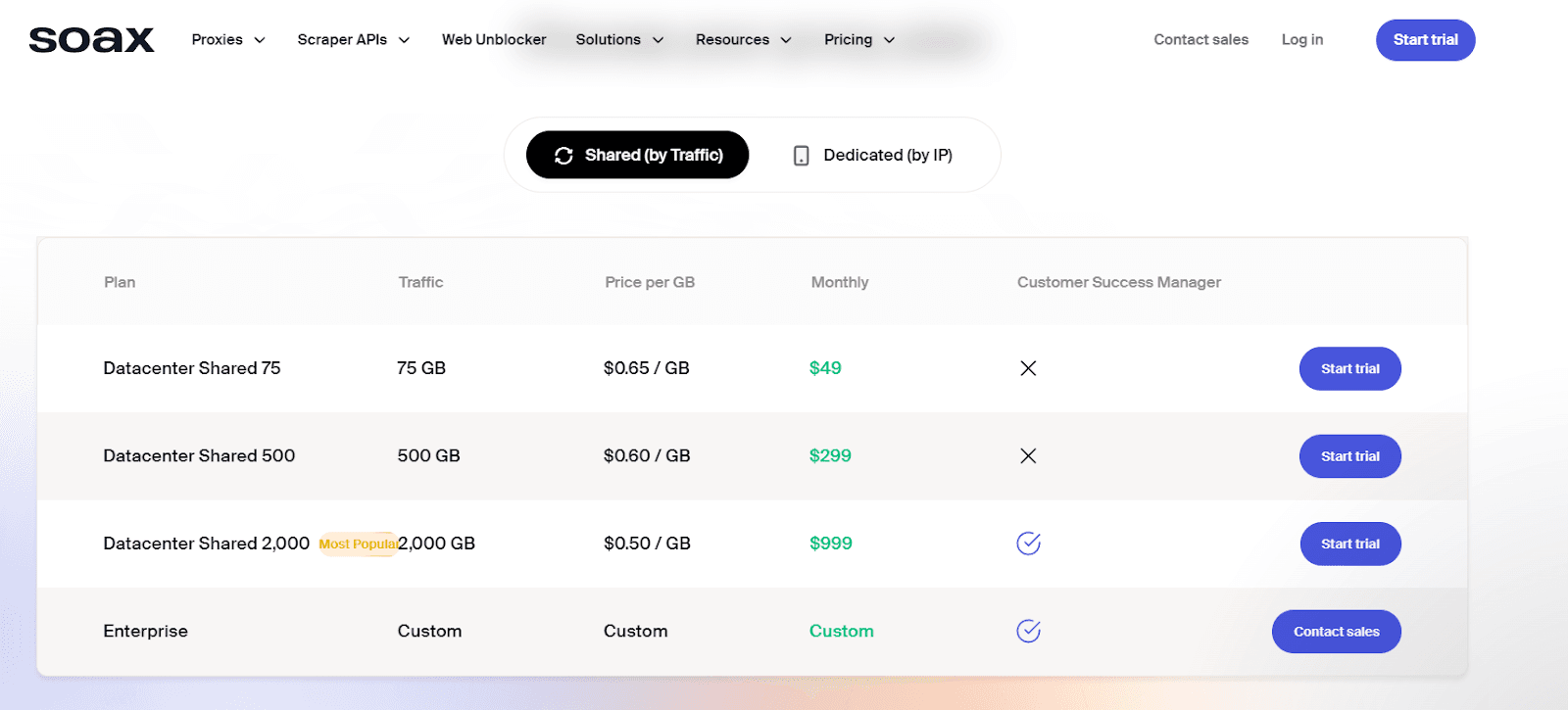Click Contact sales button in Enterprise row
The width and height of the screenshot is (1568, 710).
(1337, 632)
